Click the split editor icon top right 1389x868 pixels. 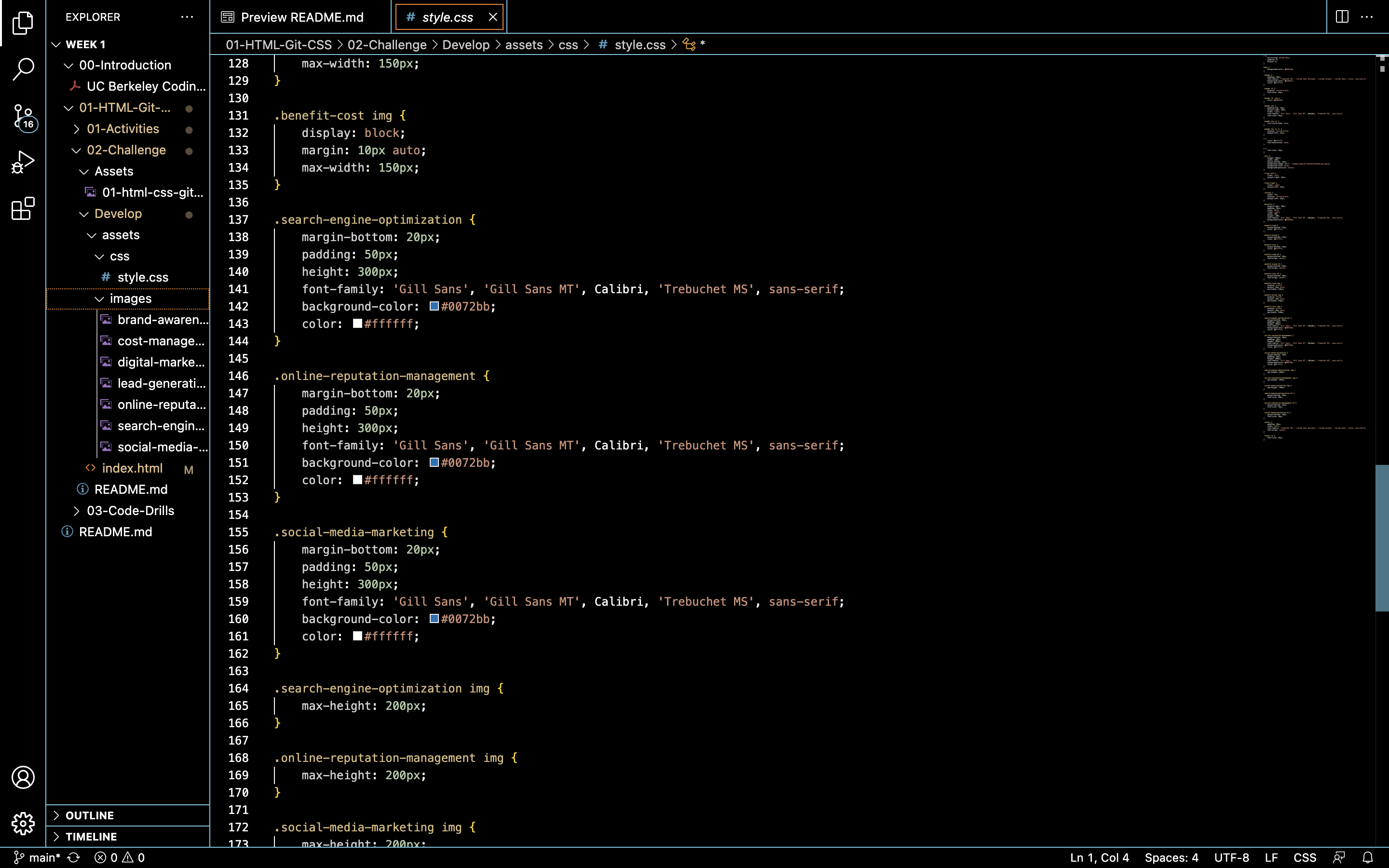click(x=1341, y=16)
